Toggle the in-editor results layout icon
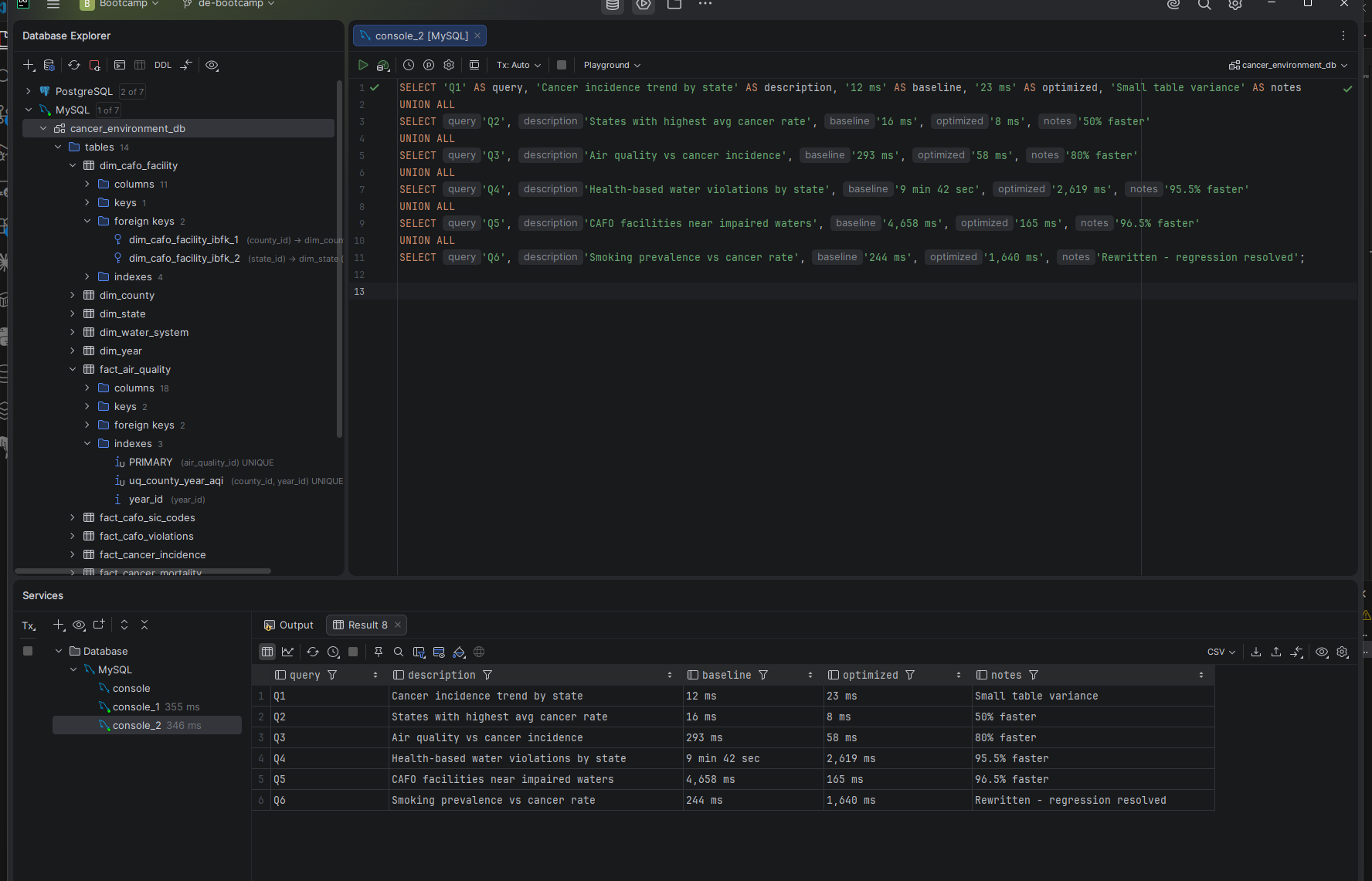Viewport: 1372px width, 881px height. [x=474, y=66]
